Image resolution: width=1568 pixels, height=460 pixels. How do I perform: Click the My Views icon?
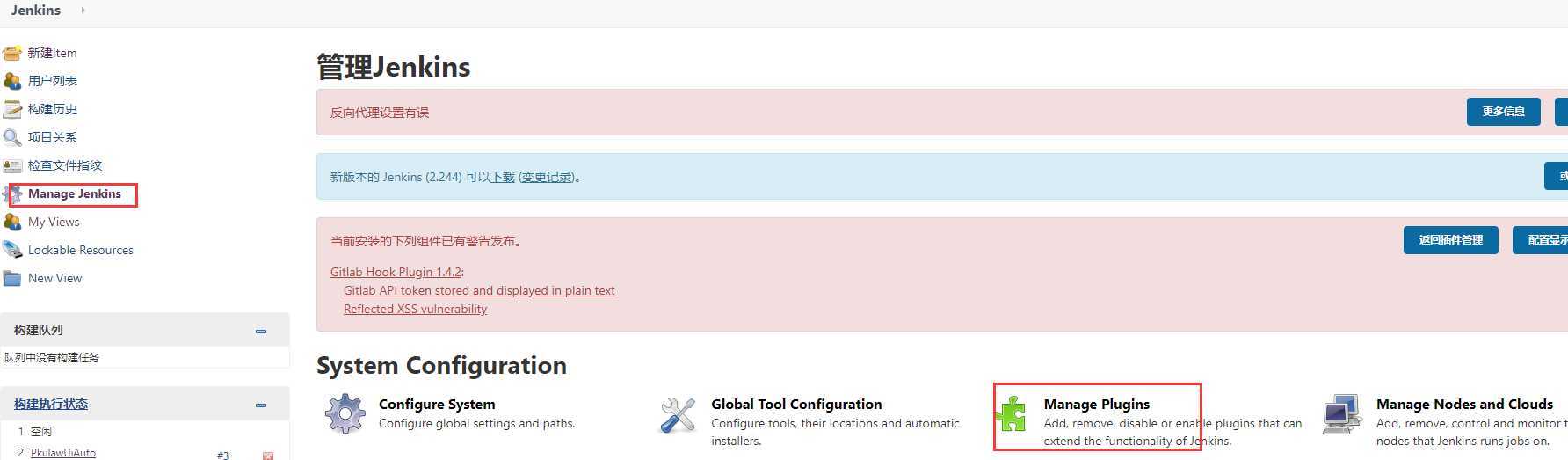tap(12, 222)
